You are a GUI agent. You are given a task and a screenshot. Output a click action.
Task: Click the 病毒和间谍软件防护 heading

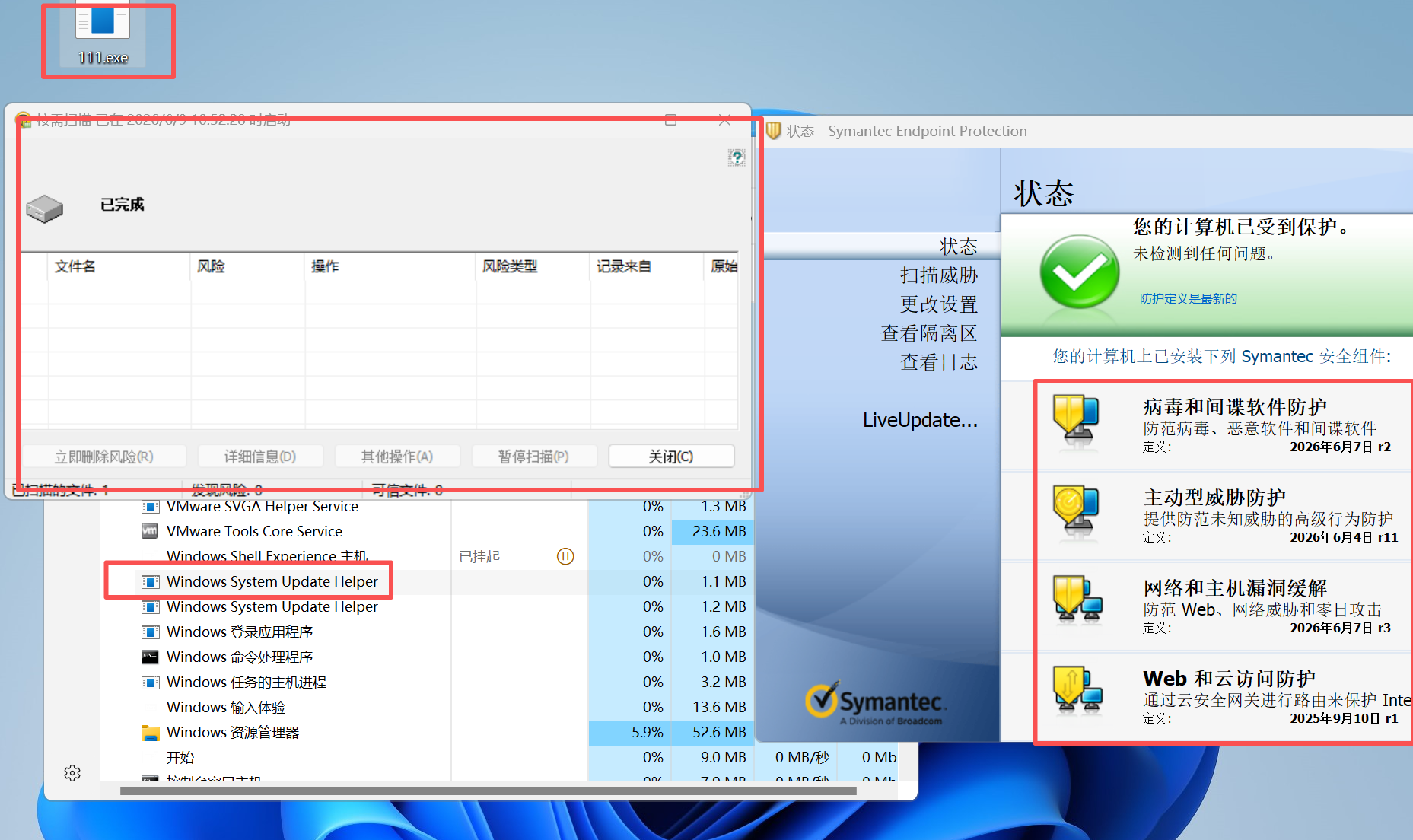[1235, 407]
